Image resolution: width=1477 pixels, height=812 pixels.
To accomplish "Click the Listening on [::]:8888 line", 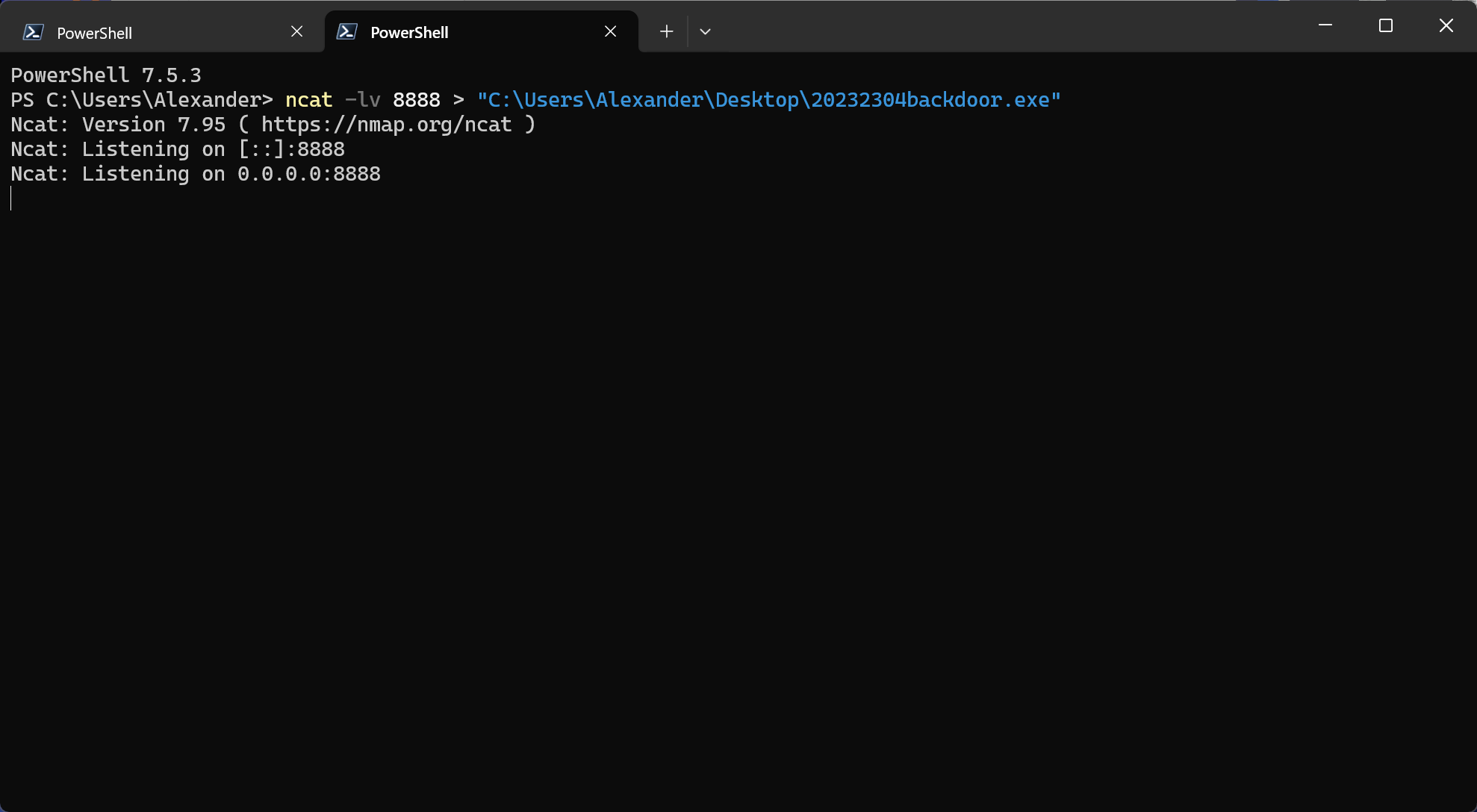I will [x=178, y=149].
